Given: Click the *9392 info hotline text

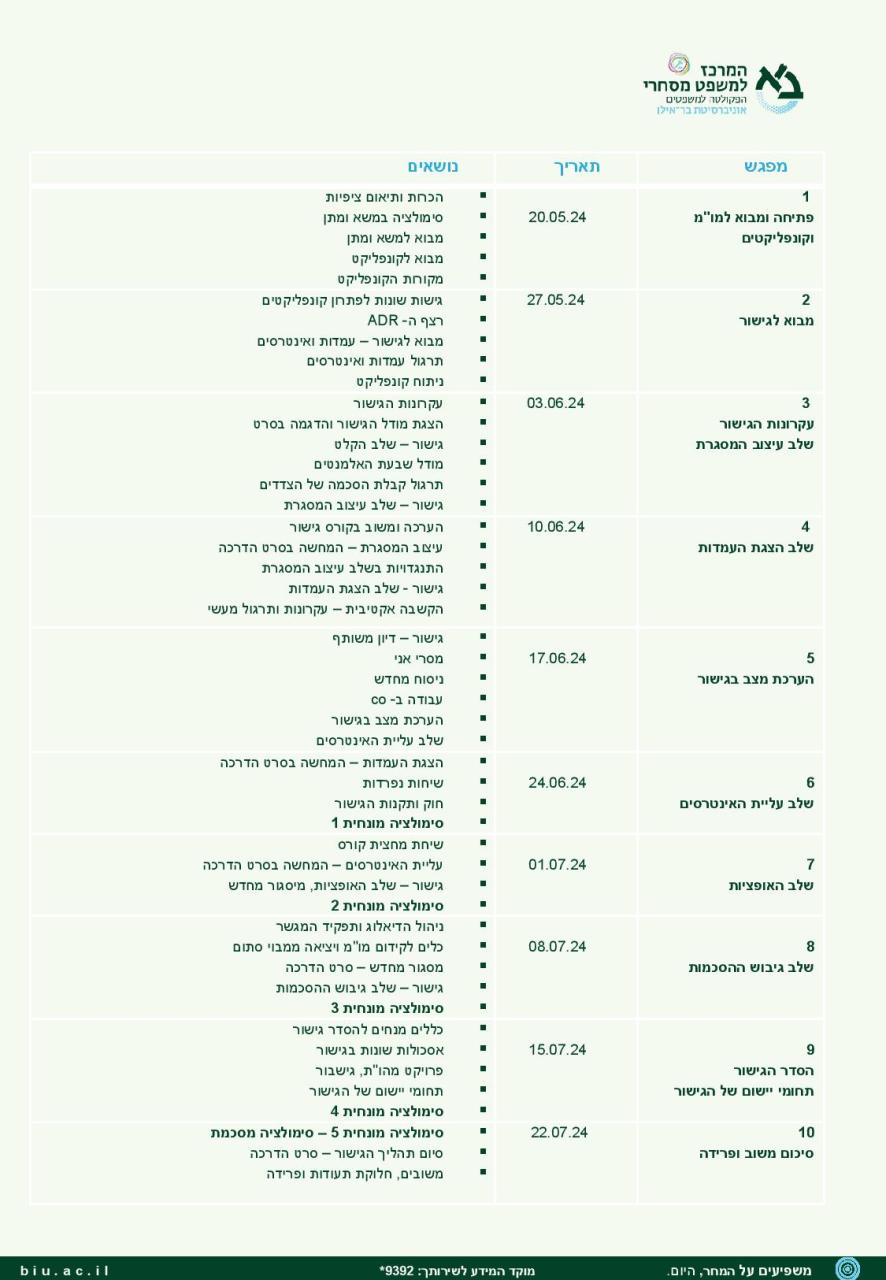Looking at the screenshot, I should pos(472,1270).
